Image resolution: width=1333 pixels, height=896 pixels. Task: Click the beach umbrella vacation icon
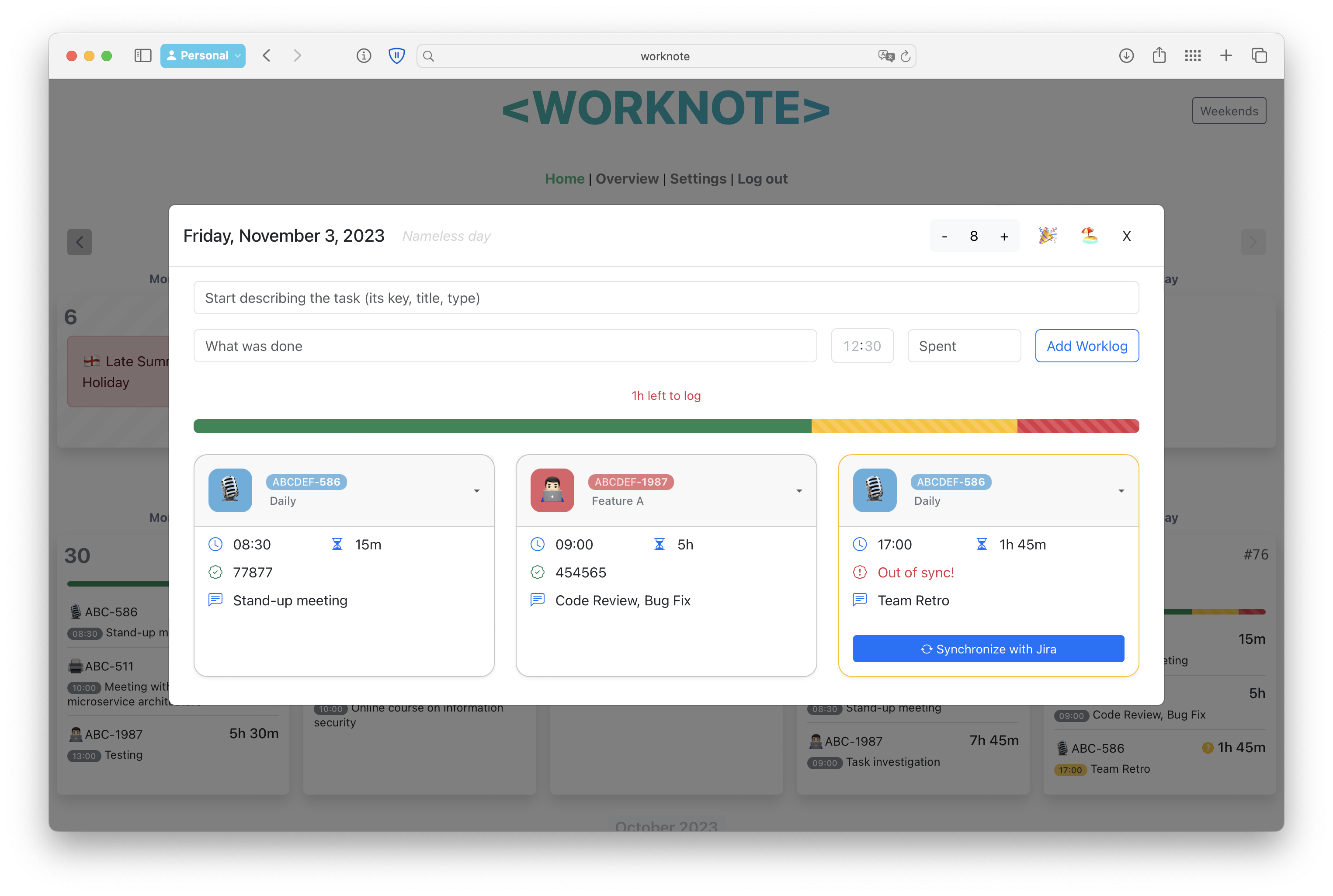(x=1090, y=236)
